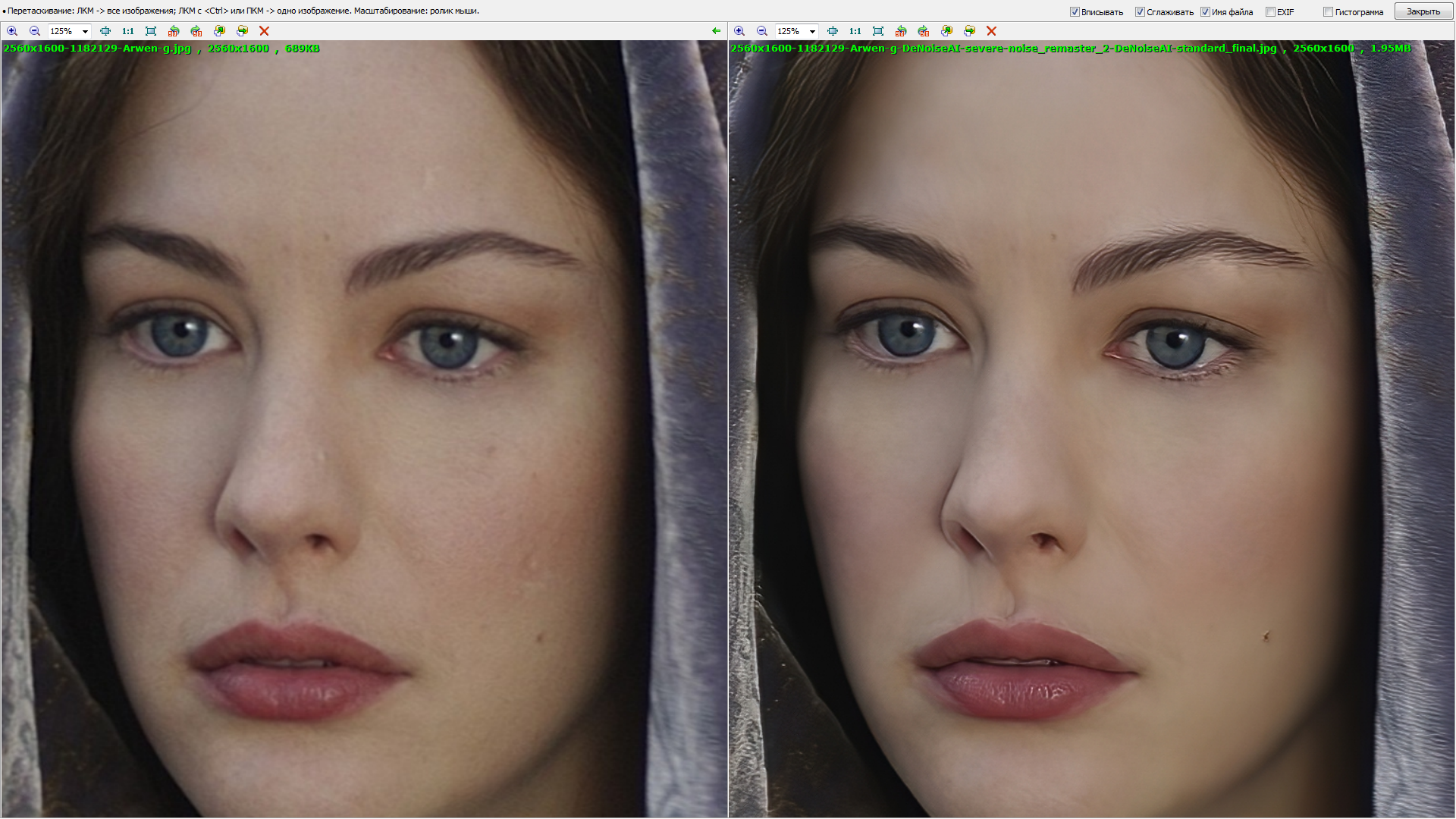The height and width of the screenshot is (819, 1456).
Task: Click left pane best-fit icon (arrows around rectangle)
Action: pos(105,31)
